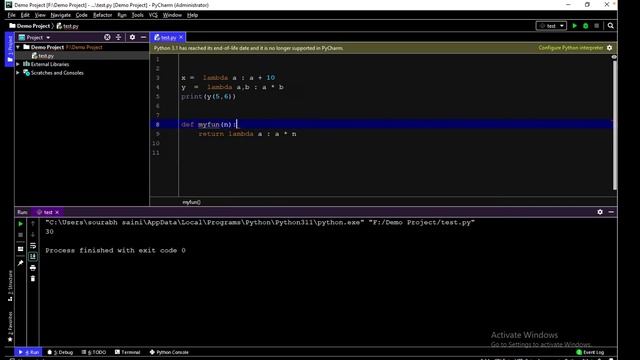Click restore layout icon in Run panel
The width and height of the screenshot is (640, 360).
point(20,249)
